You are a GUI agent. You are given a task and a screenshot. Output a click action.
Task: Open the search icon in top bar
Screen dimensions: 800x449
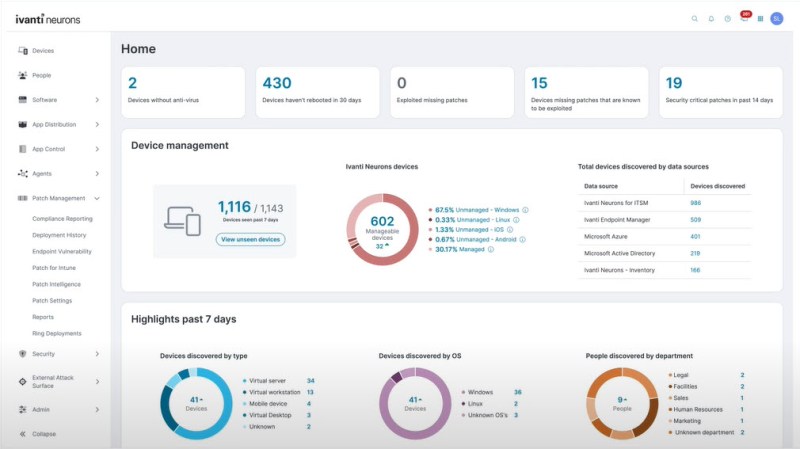coord(694,19)
